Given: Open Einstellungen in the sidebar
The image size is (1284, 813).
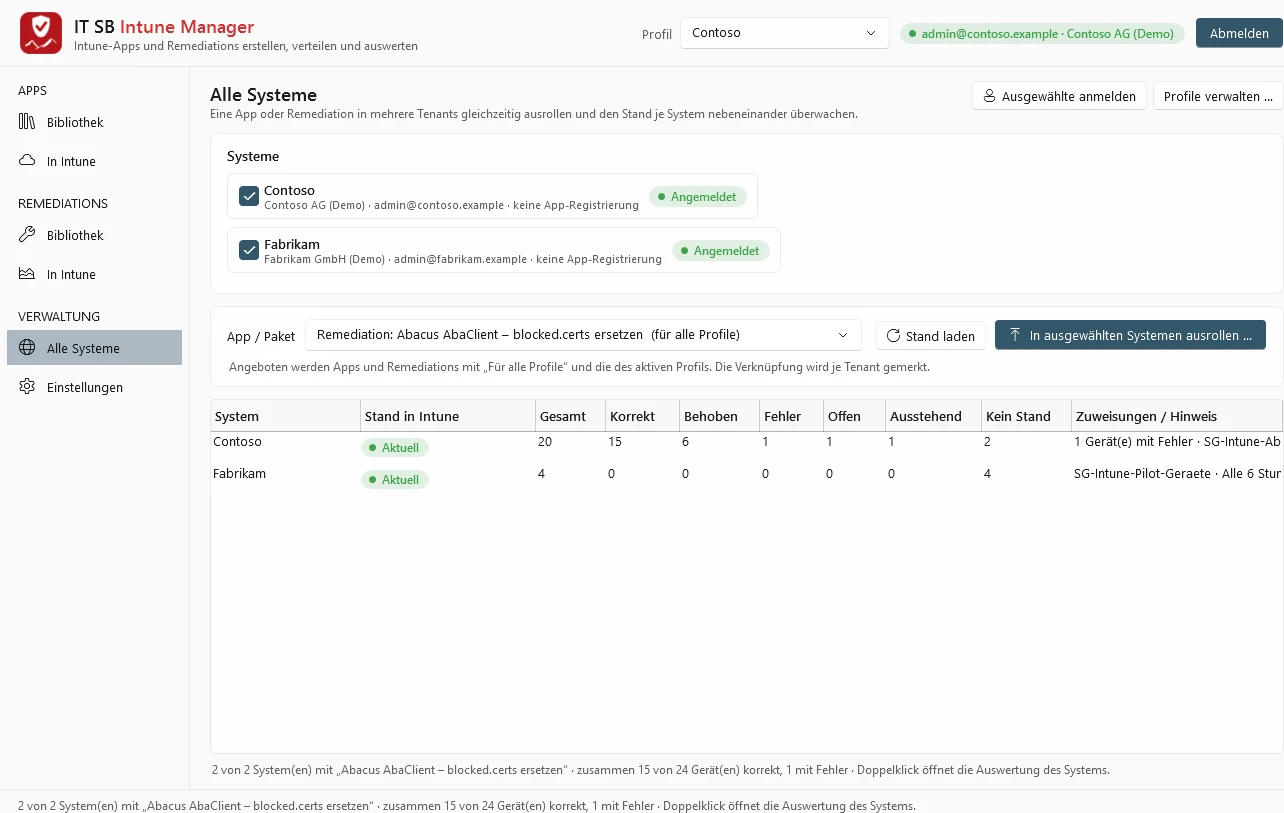Looking at the screenshot, I should click(94, 387).
